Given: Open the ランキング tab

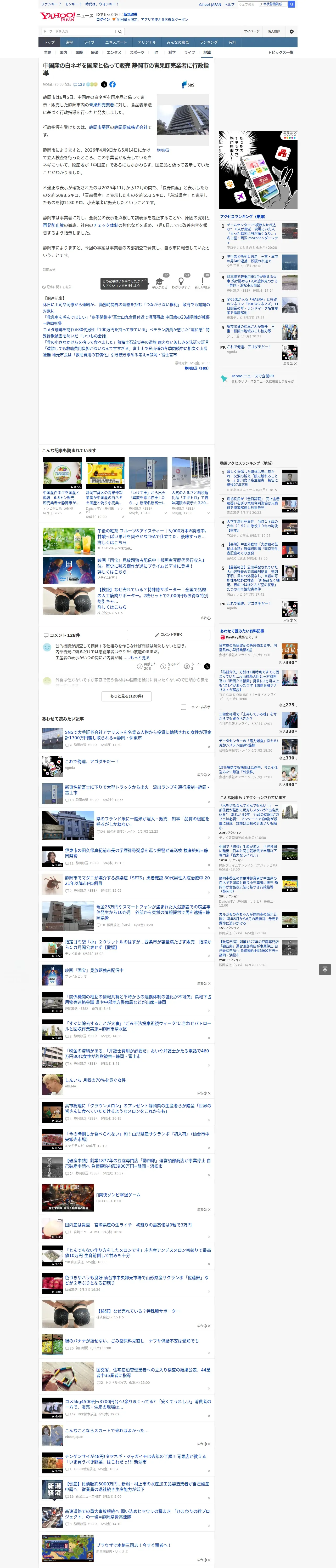Looking at the screenshot, I should [209, 43].
